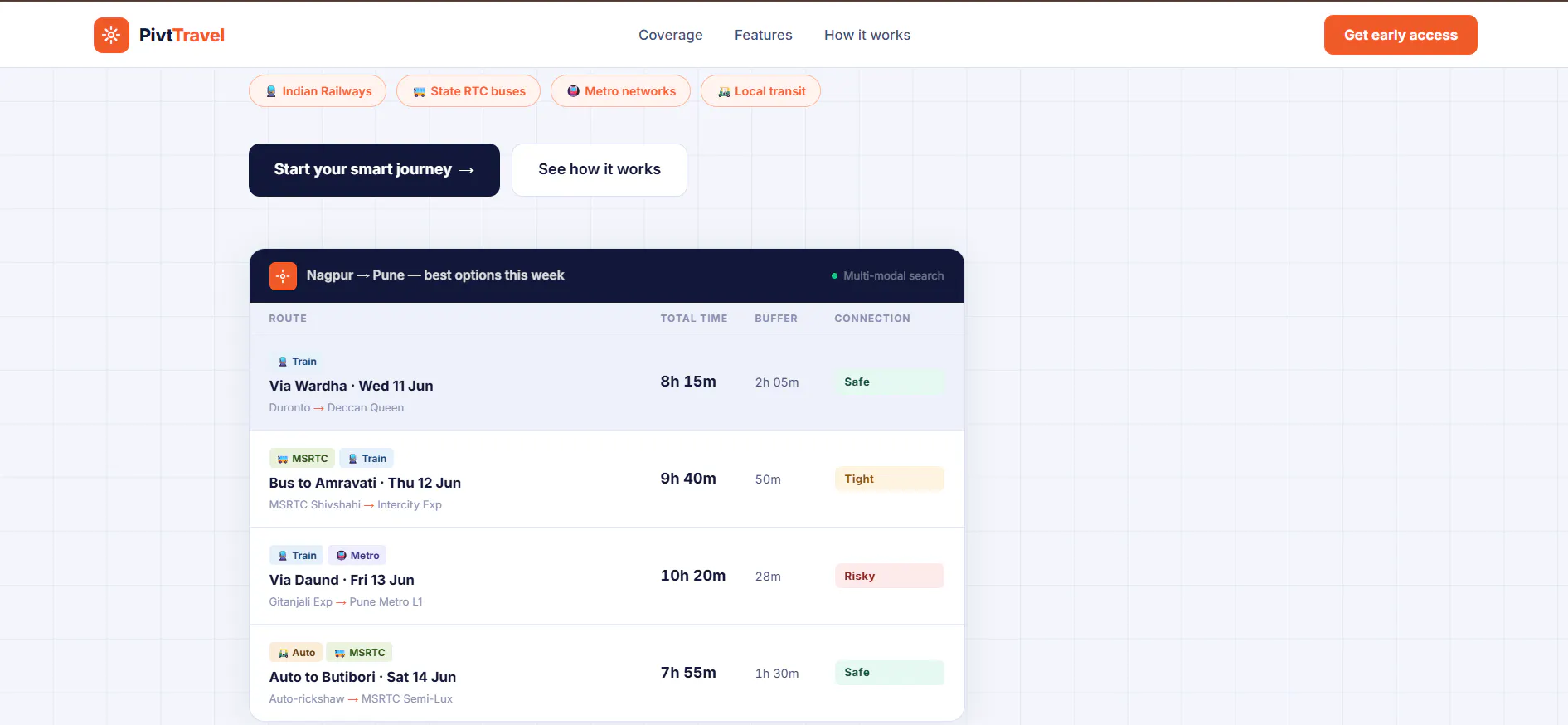Screen dimensions: 1568x725
Task: Click the metro icon in Metro networks chip
Action: 573,91
